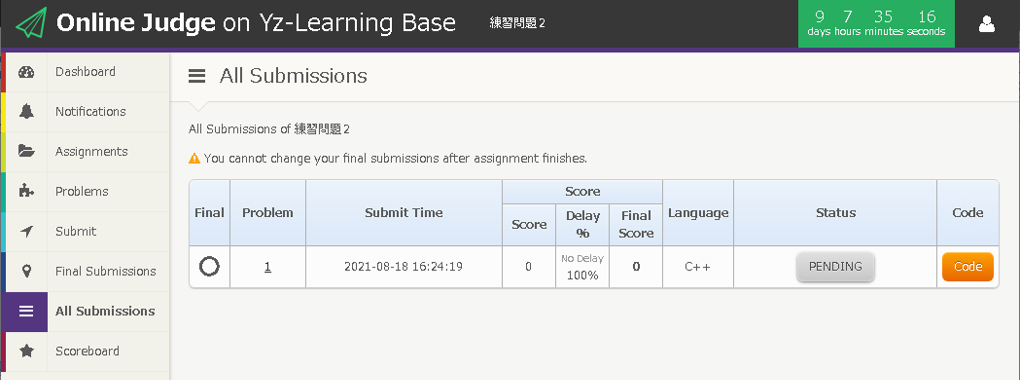1020x380 pixels.
Task: Click the PENDING status button
Action: [835, 267]
